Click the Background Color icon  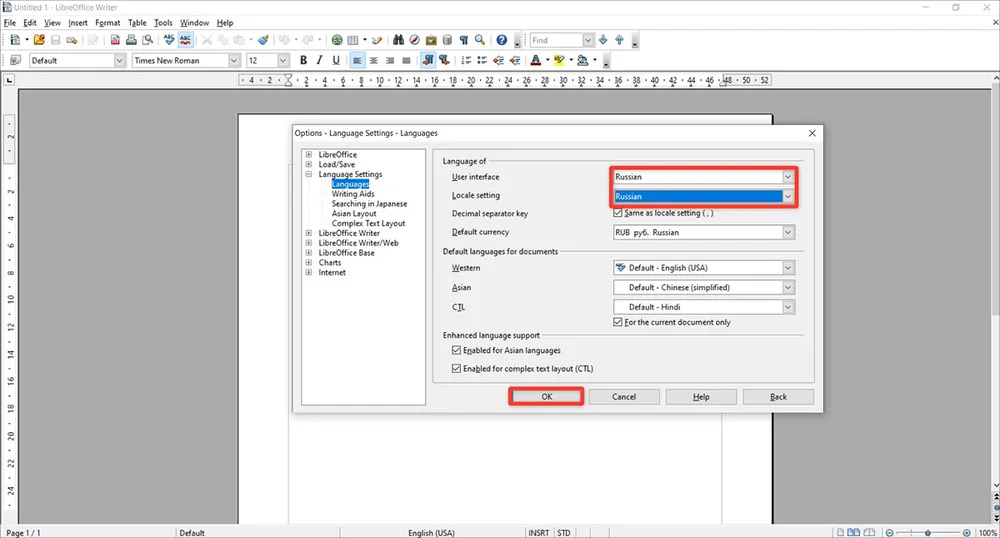[x=582, y=61]
